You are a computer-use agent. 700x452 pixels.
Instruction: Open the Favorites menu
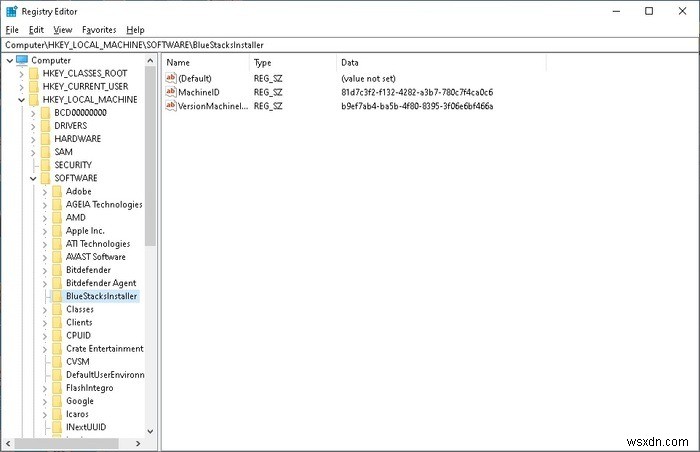coord(99,30)
